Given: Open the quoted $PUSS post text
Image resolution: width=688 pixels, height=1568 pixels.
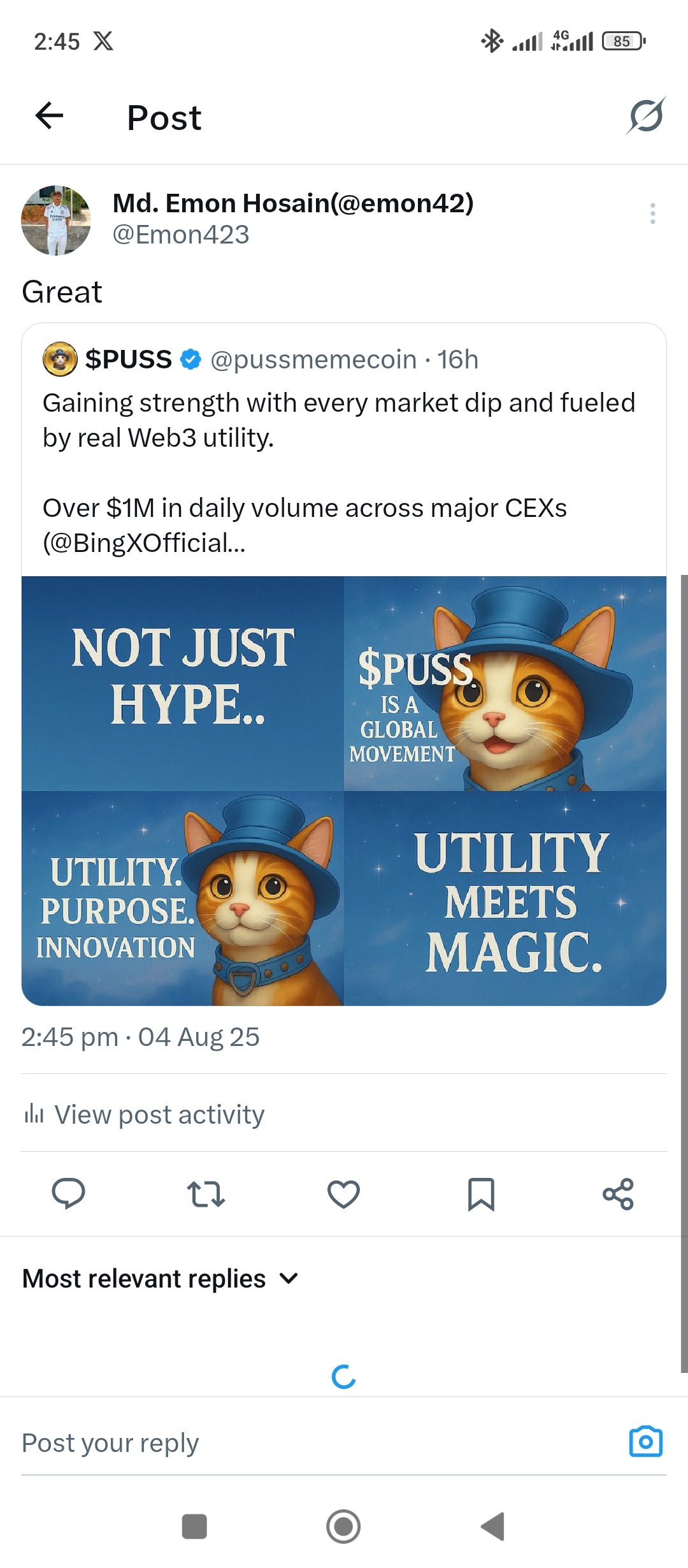Looking at the screenshot, I should click(339, 472).
